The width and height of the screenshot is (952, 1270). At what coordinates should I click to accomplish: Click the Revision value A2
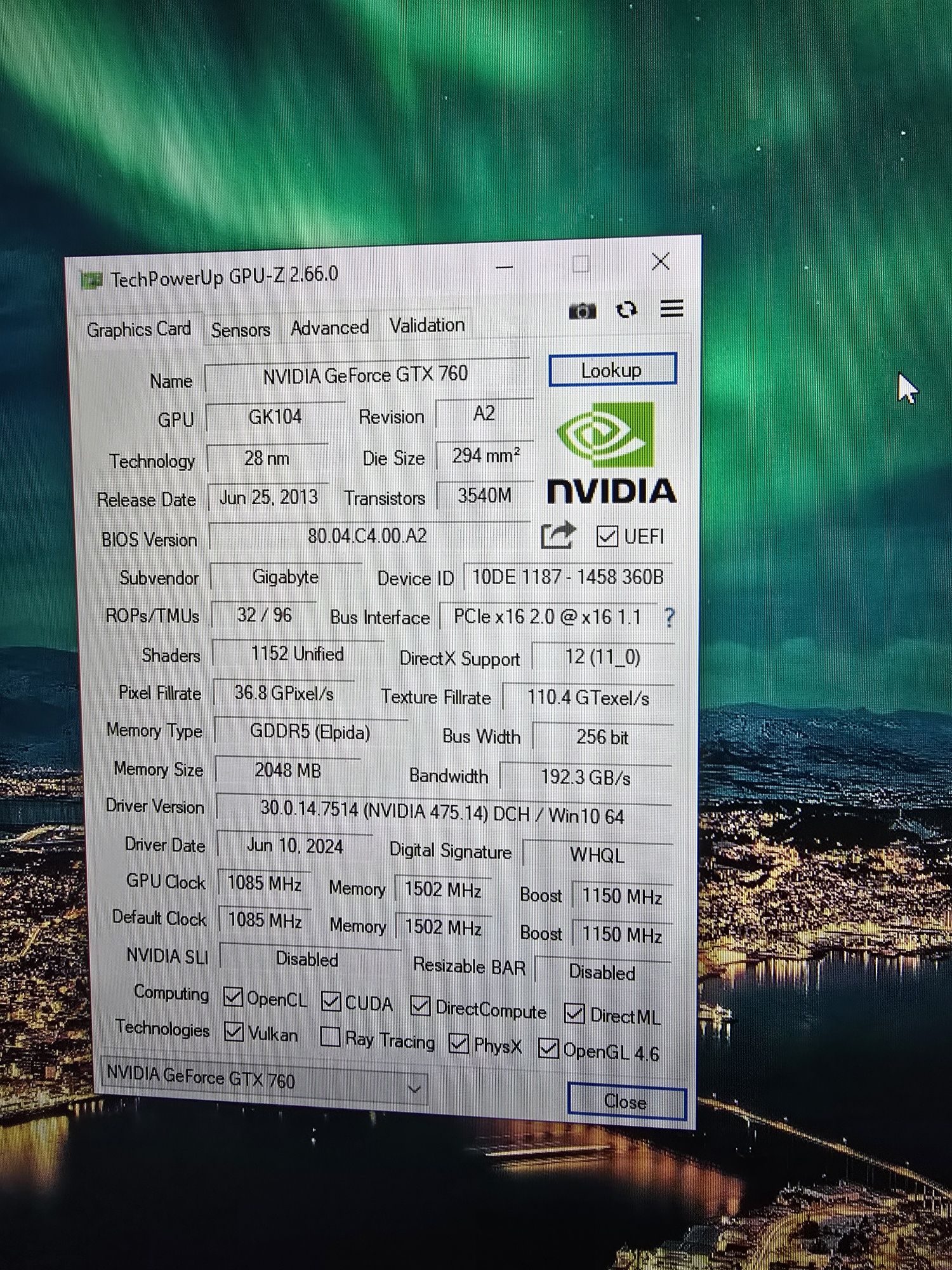point(484,414)
